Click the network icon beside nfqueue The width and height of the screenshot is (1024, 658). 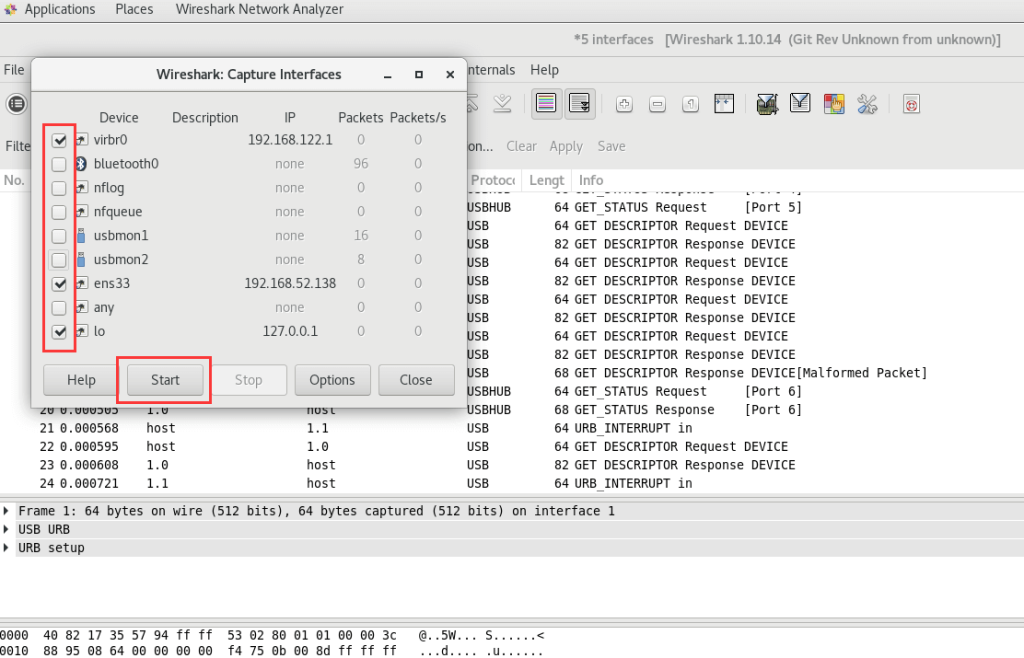tap(82, 212)
